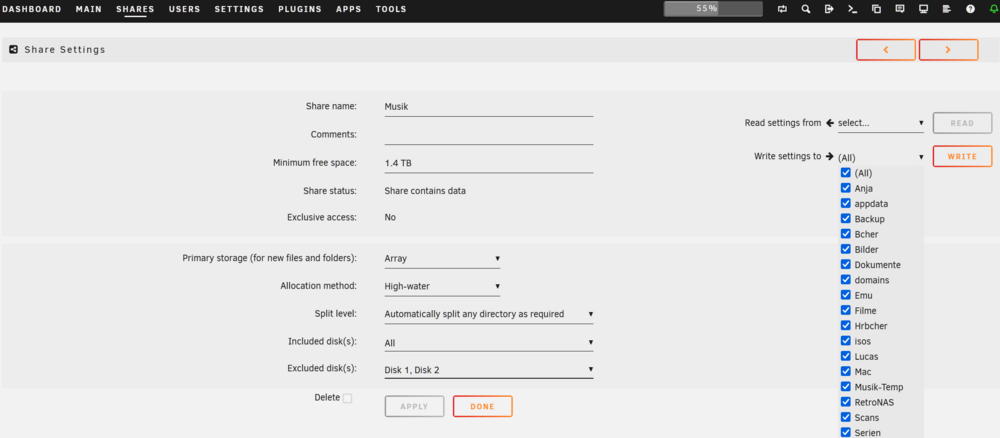Uncheck the Emu share checkbox

tap(846, 295)
